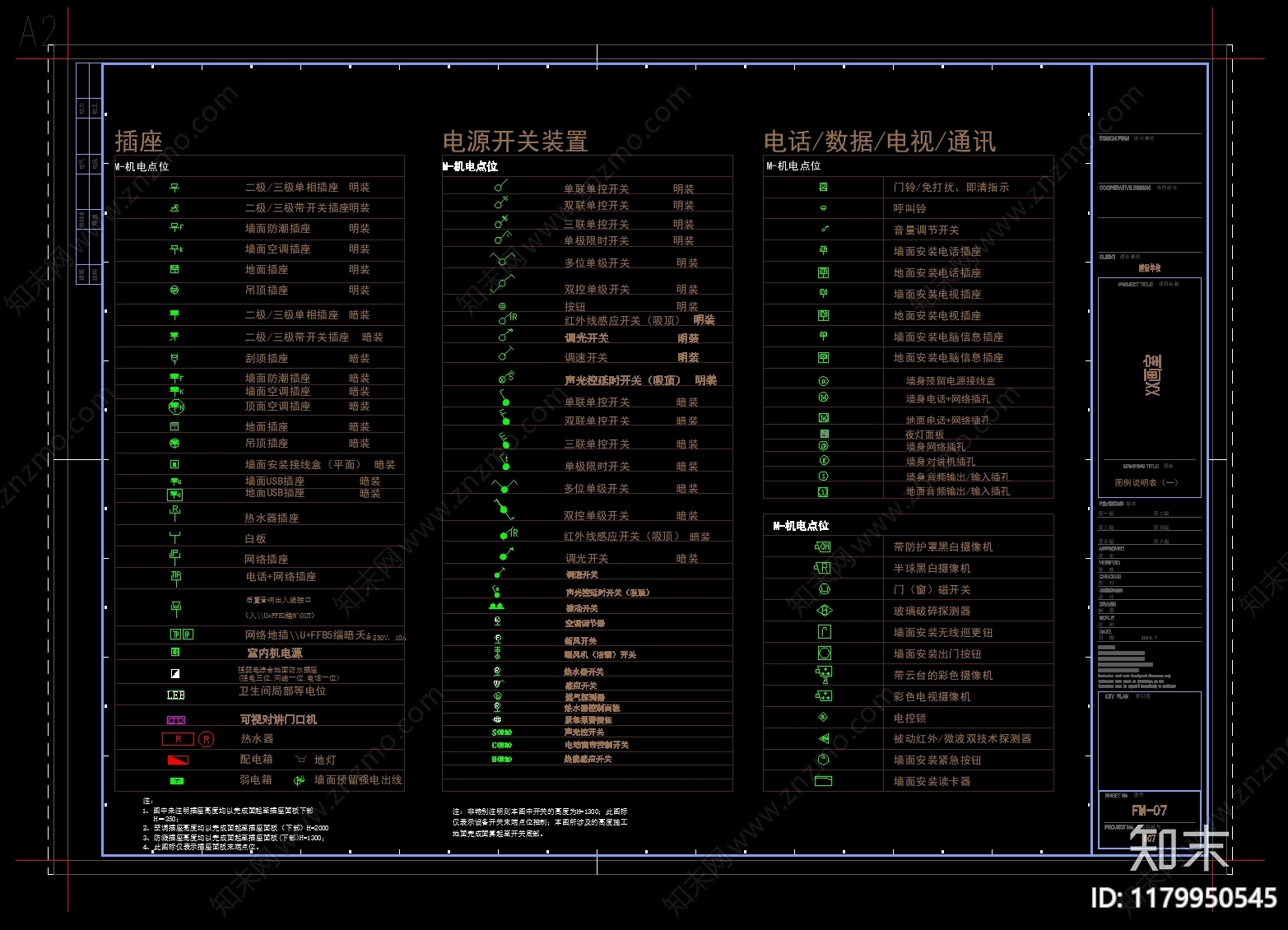The width and height of the screenshot is (1288, 930).
Task: Click the water heater socket symbol (热水器插座)
Action: (x=174, y=513)
